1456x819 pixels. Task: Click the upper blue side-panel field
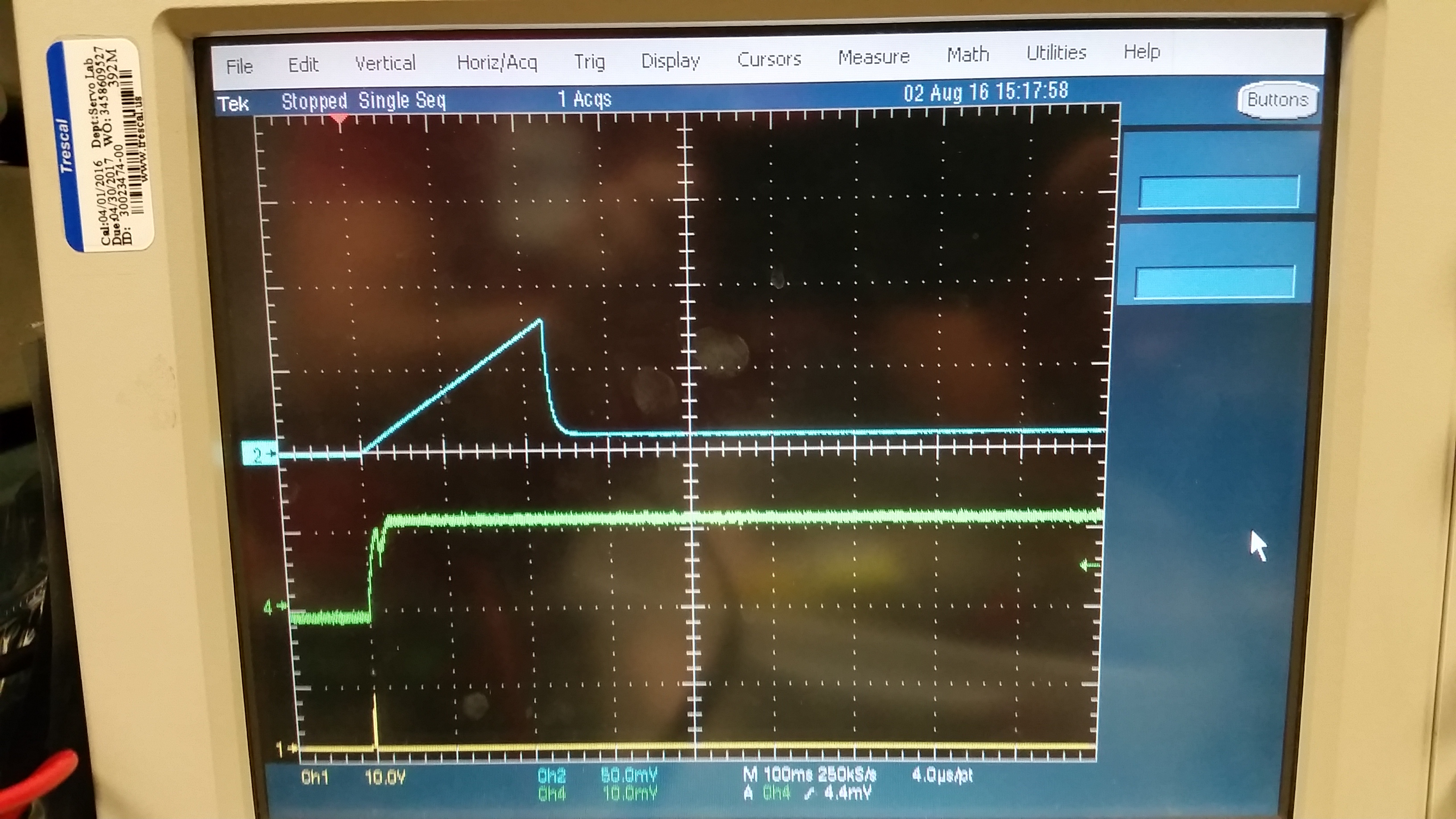pyautogui.click(x=1219, y=192)
